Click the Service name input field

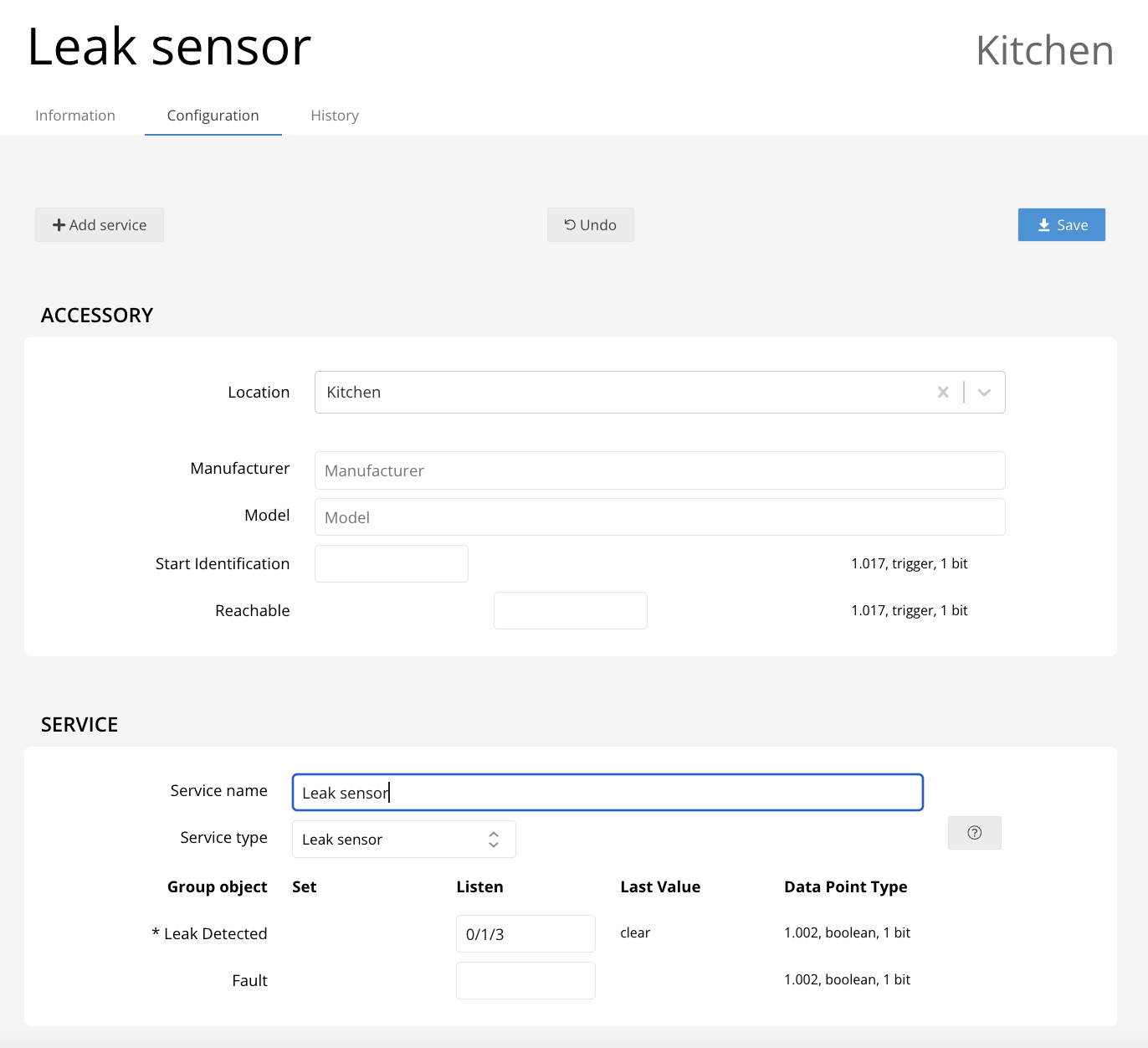point(607,793)
